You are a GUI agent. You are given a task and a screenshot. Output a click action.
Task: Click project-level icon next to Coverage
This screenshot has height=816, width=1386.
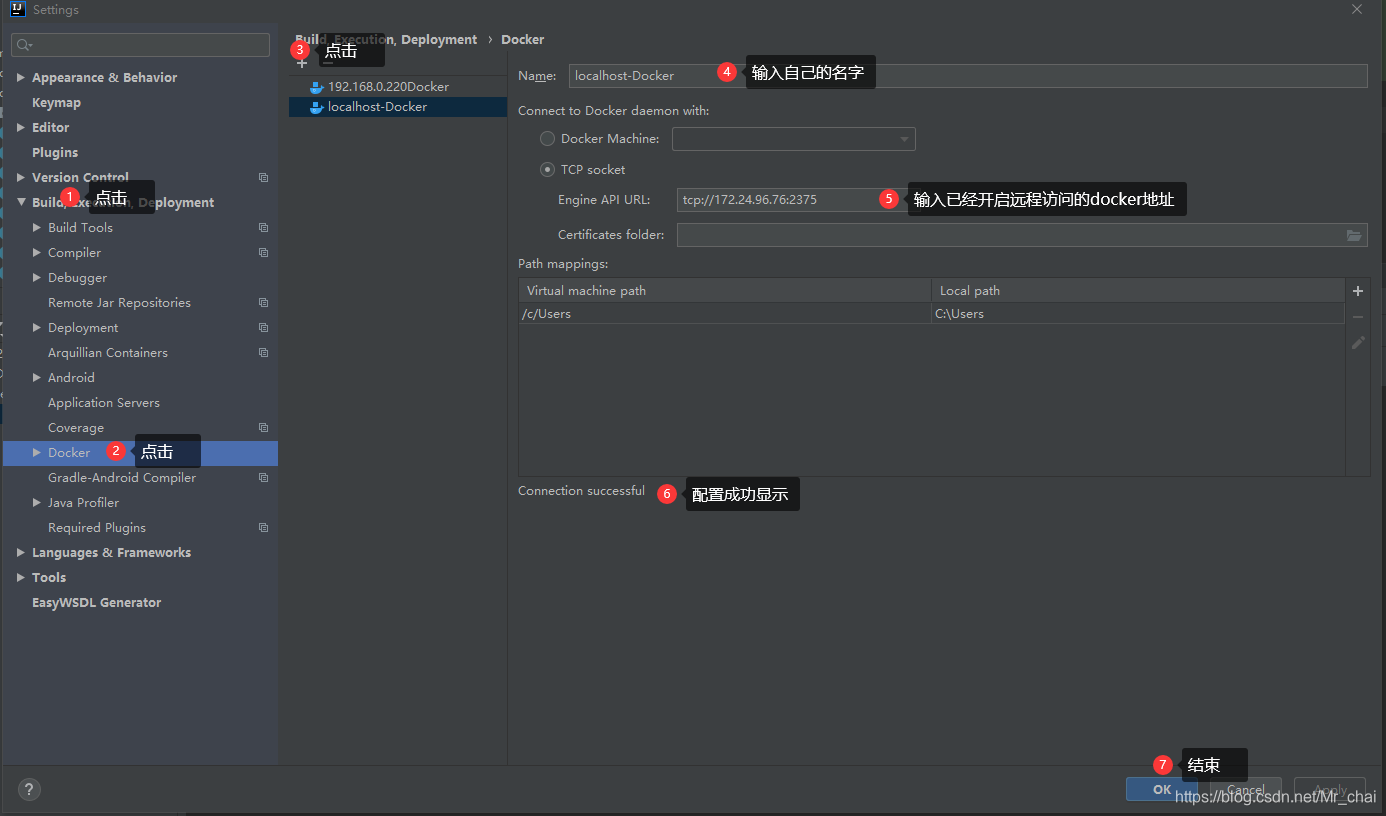(x=264, y=428)
